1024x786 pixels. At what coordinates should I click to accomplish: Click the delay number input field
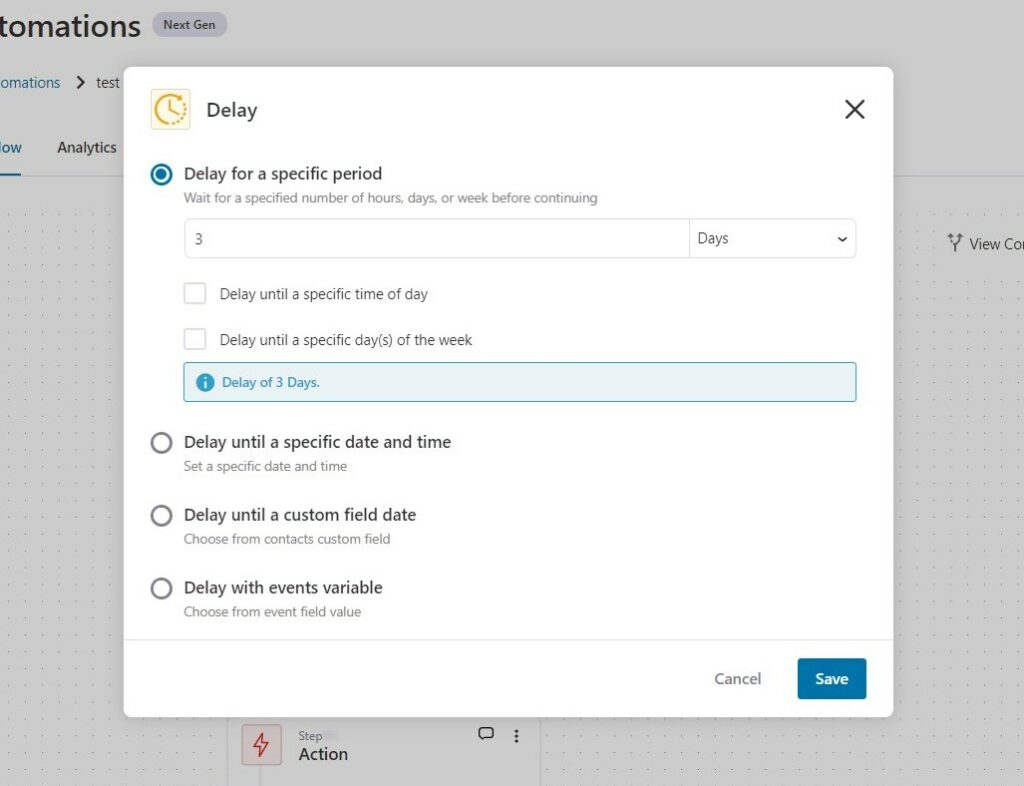[x=437, y=238]
